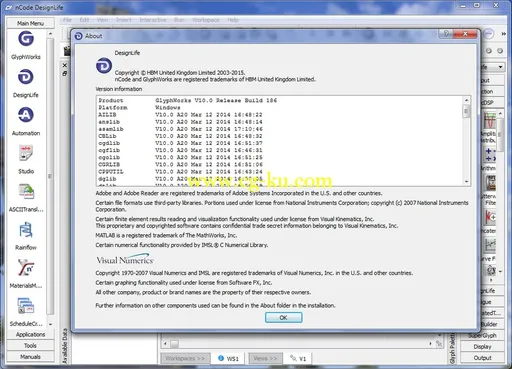Viewport: 512px width, 369px height.
Task: Open the Studio application icon
Action: point(26,153)
